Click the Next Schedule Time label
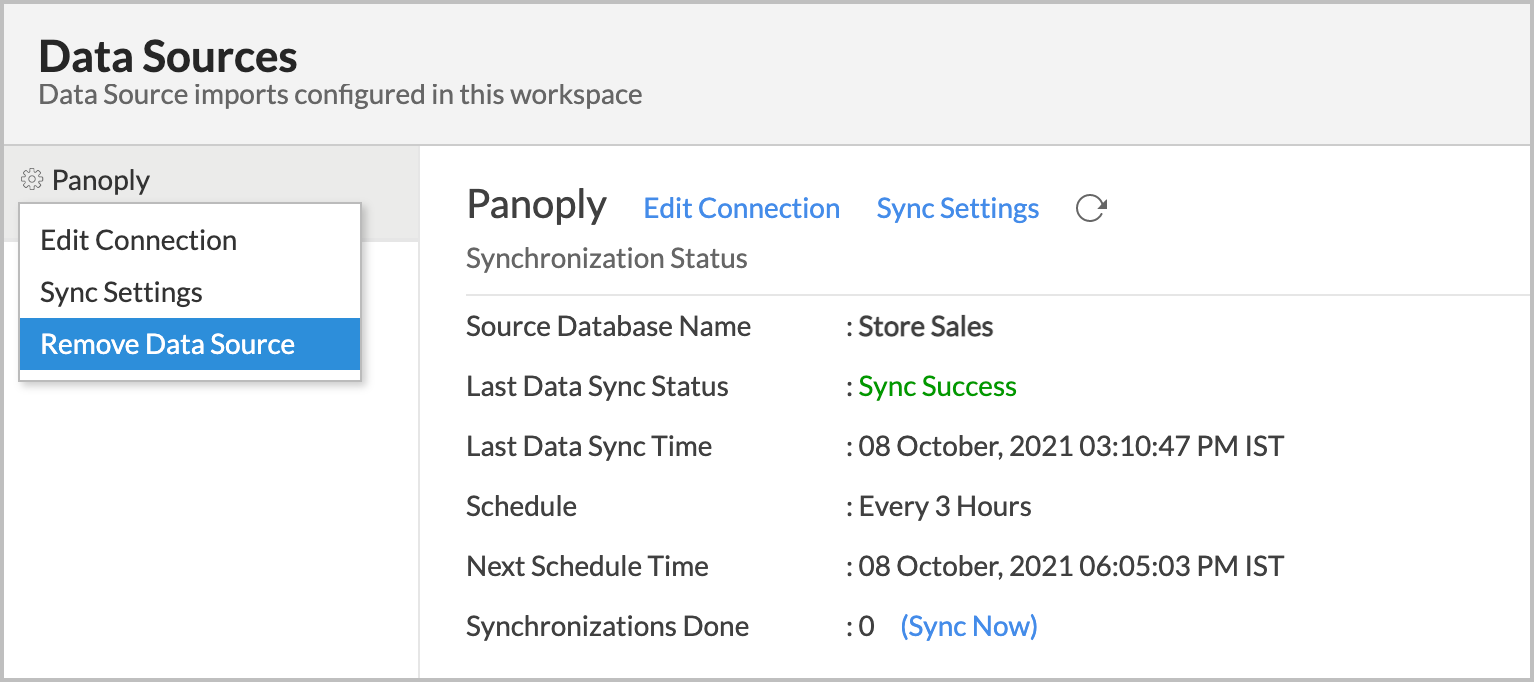 click(x=588, y=566)
